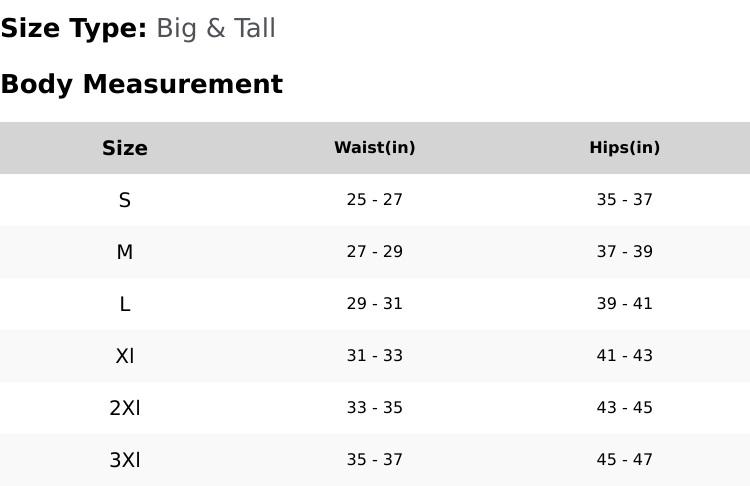
Task: Click hips value 43 - 45
Action: point(625,408)
